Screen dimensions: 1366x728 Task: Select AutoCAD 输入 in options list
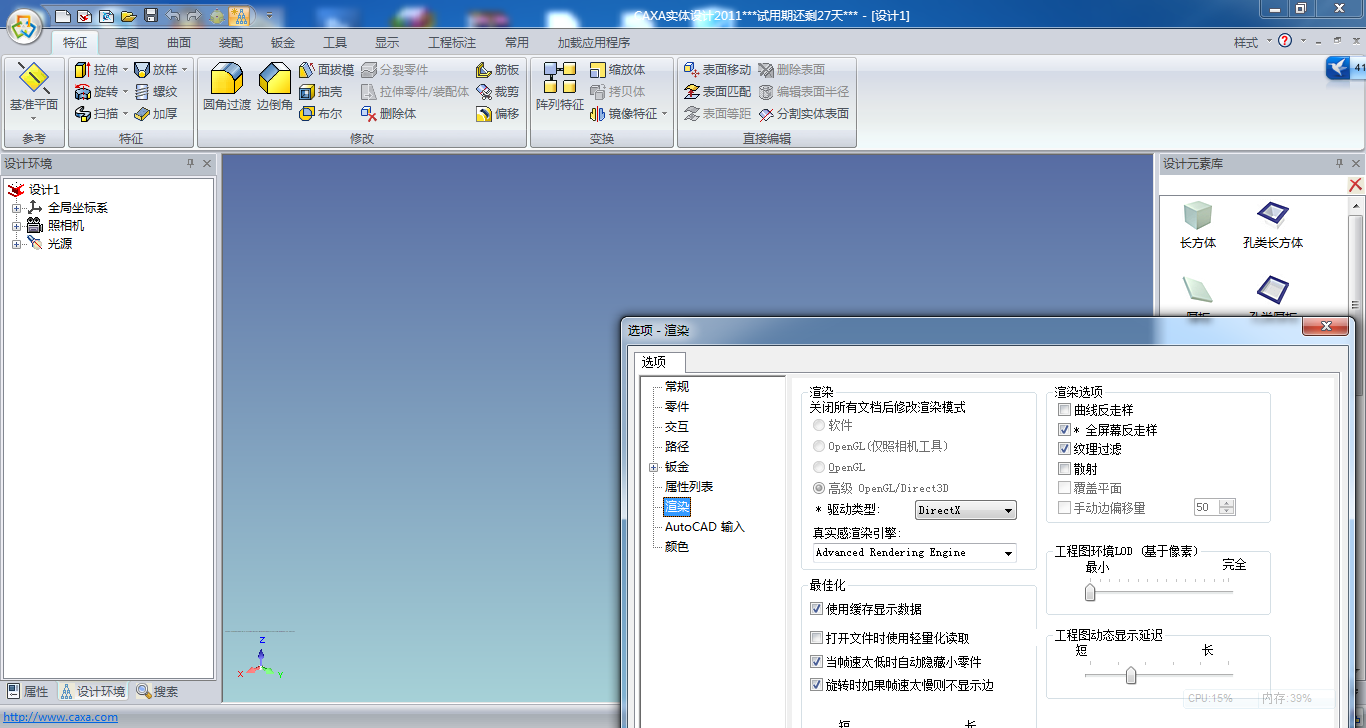[705, 527]
